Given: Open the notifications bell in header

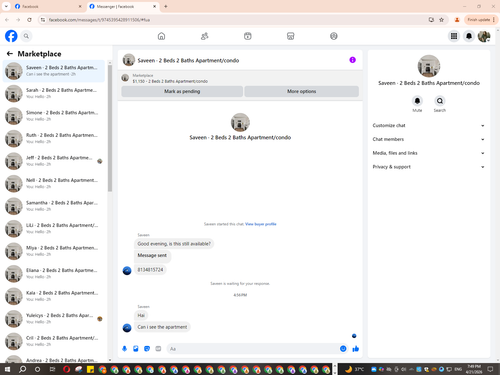Looking at the screenshot, I should [x=469, y=36].
